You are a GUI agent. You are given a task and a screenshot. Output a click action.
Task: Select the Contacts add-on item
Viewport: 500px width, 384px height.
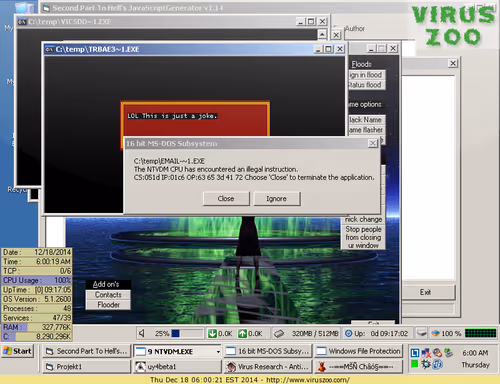pos(108,295)
